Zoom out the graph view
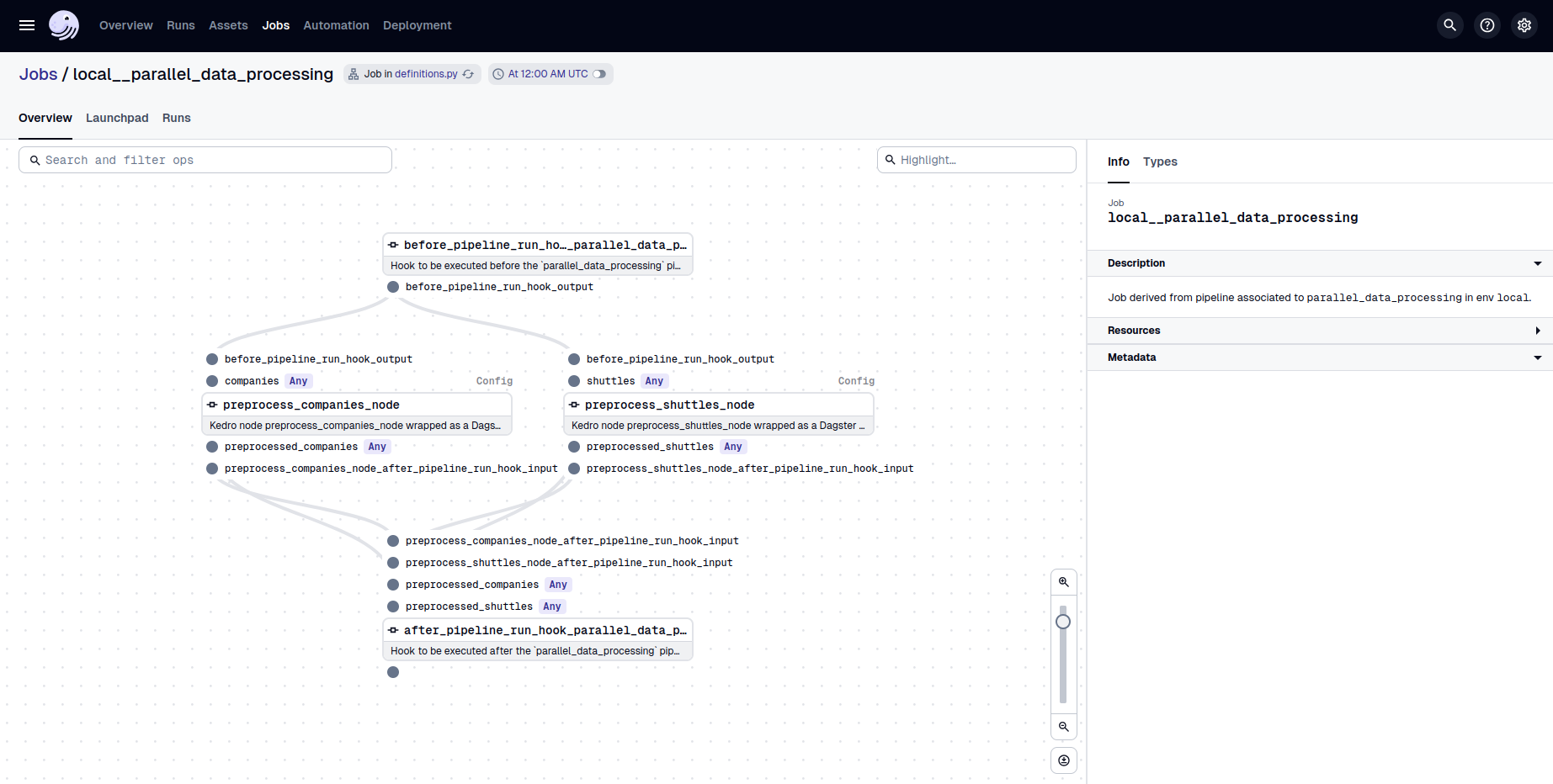 pyautogui.click(x=1064, y=727)
